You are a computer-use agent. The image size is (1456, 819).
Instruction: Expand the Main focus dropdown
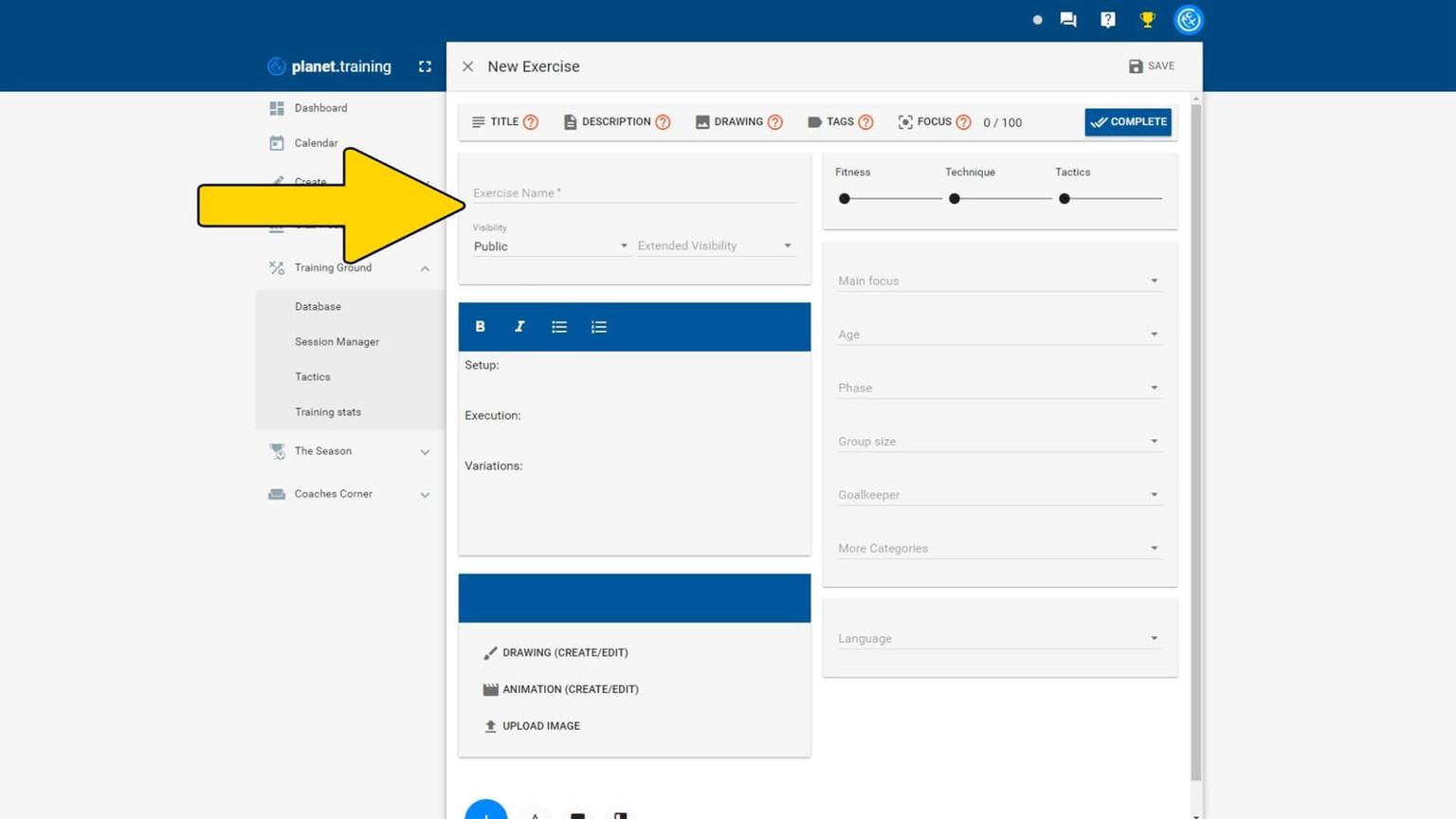coord(997,281)
